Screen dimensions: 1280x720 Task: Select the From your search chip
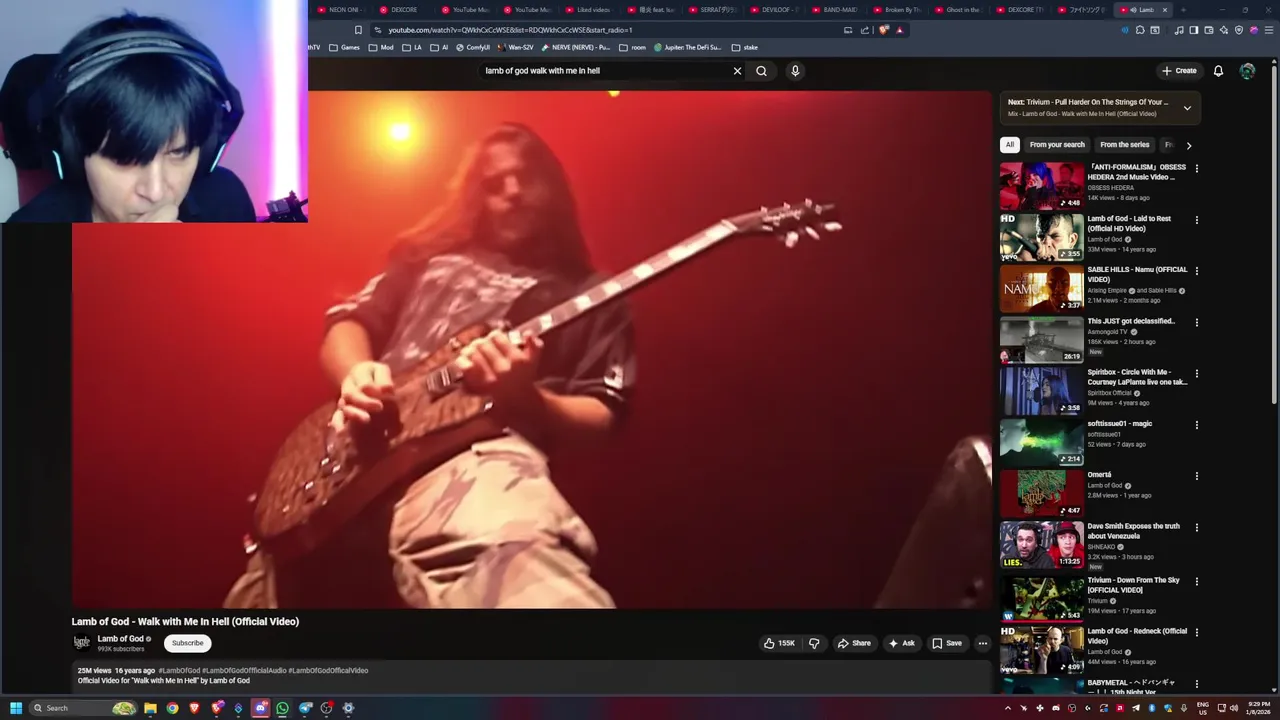click(x=1057, y=145)
